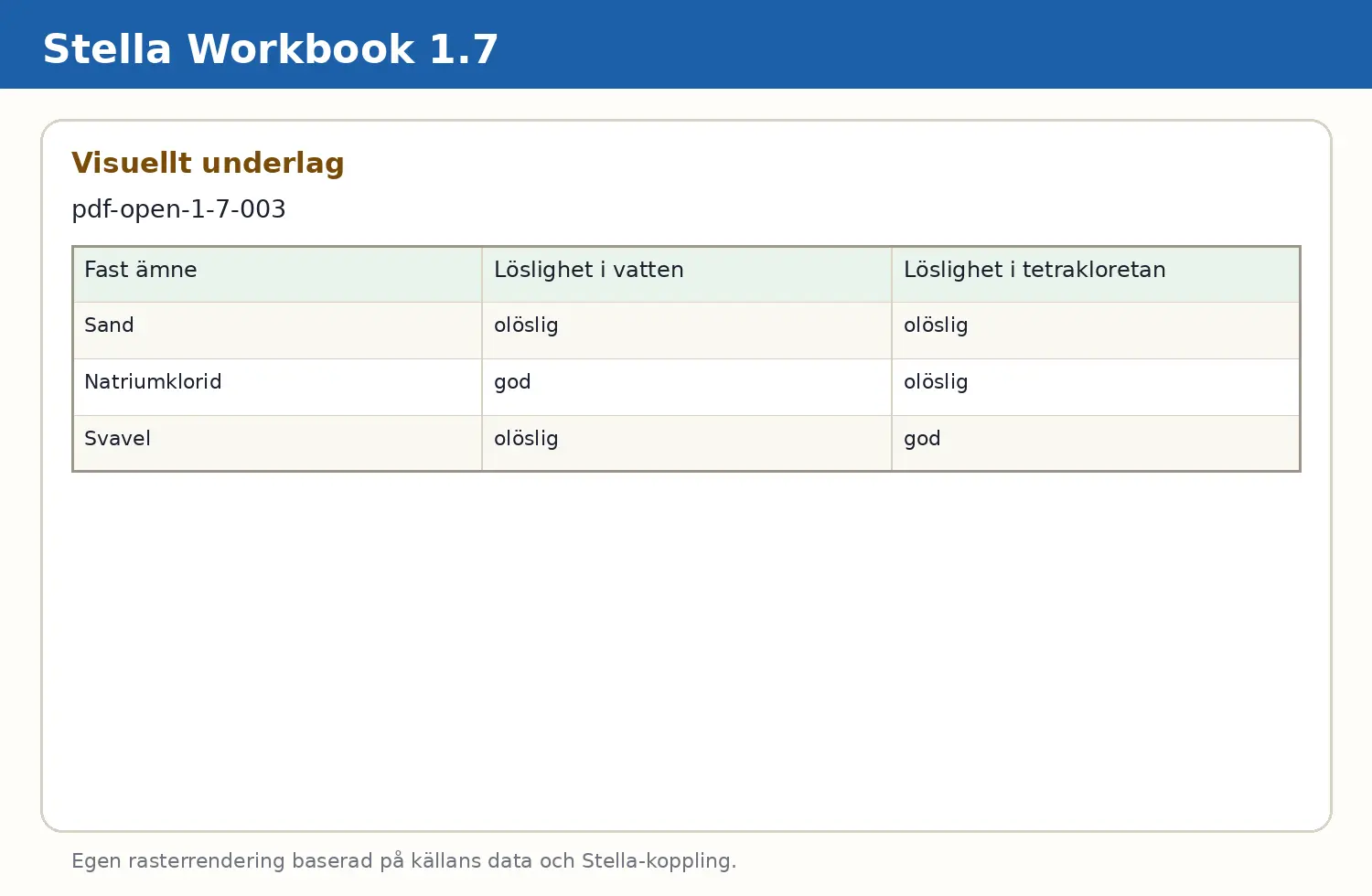The height and width of the screenshot is (896, 1372).
Task: Select the Fast ämne column header
Action: [x=277, y=274]
